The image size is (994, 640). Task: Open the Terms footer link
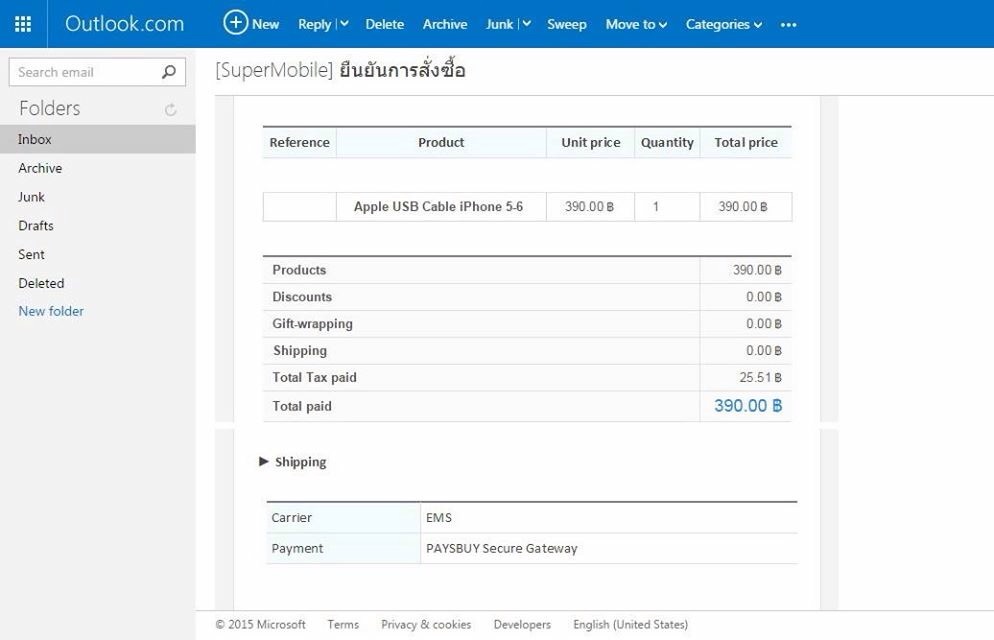(343, 624)
